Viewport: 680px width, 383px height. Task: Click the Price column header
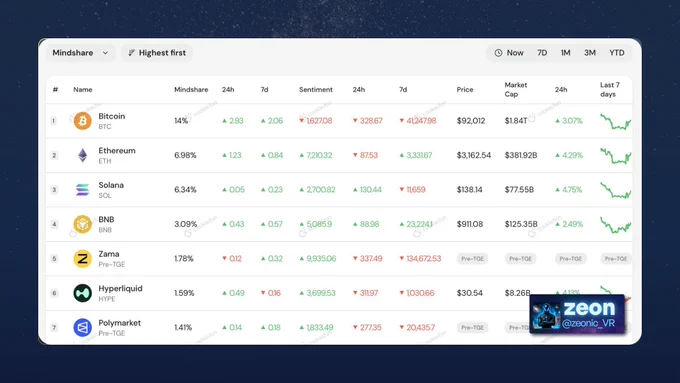[465, 90]
